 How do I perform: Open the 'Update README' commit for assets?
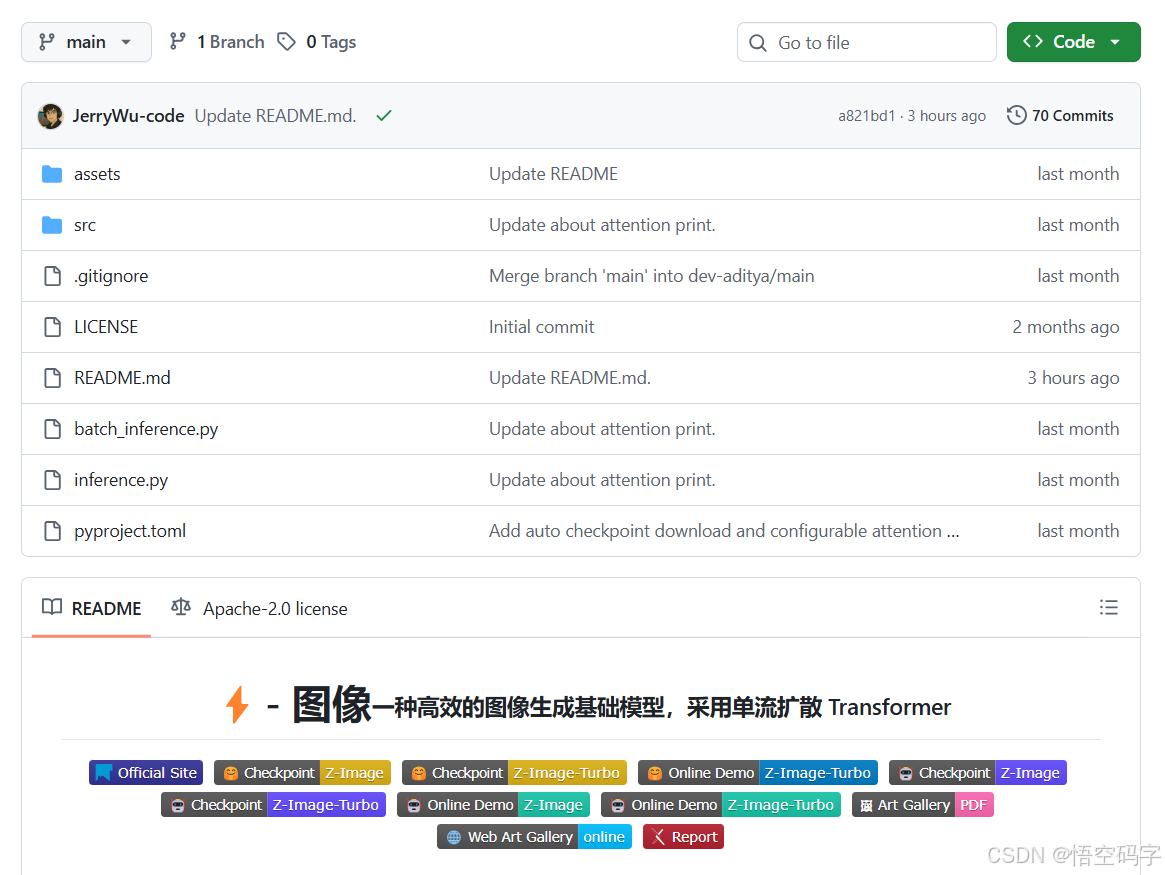[x=554, y=174]
